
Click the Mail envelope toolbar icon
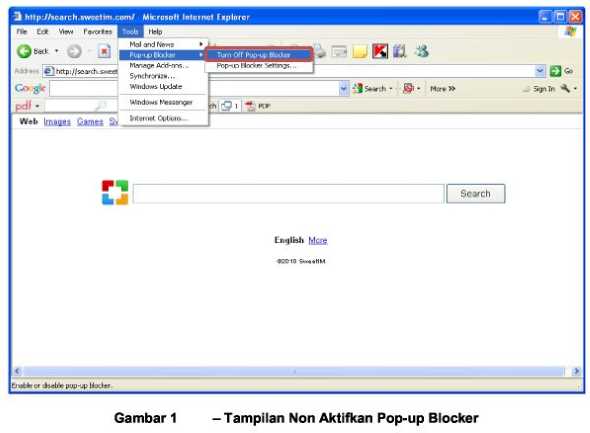pos(339,52)
